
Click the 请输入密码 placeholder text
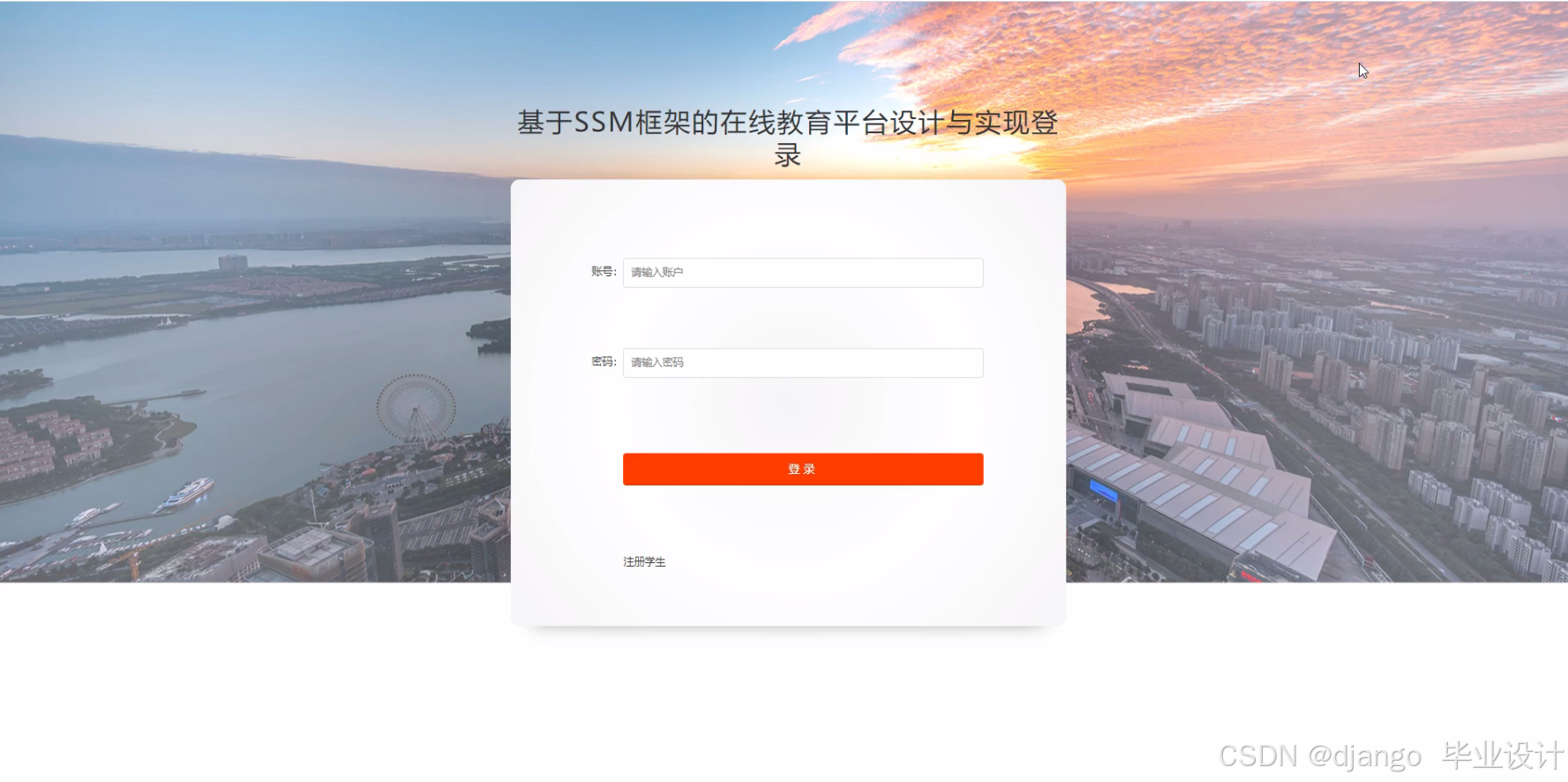click(x=656, y=363)
